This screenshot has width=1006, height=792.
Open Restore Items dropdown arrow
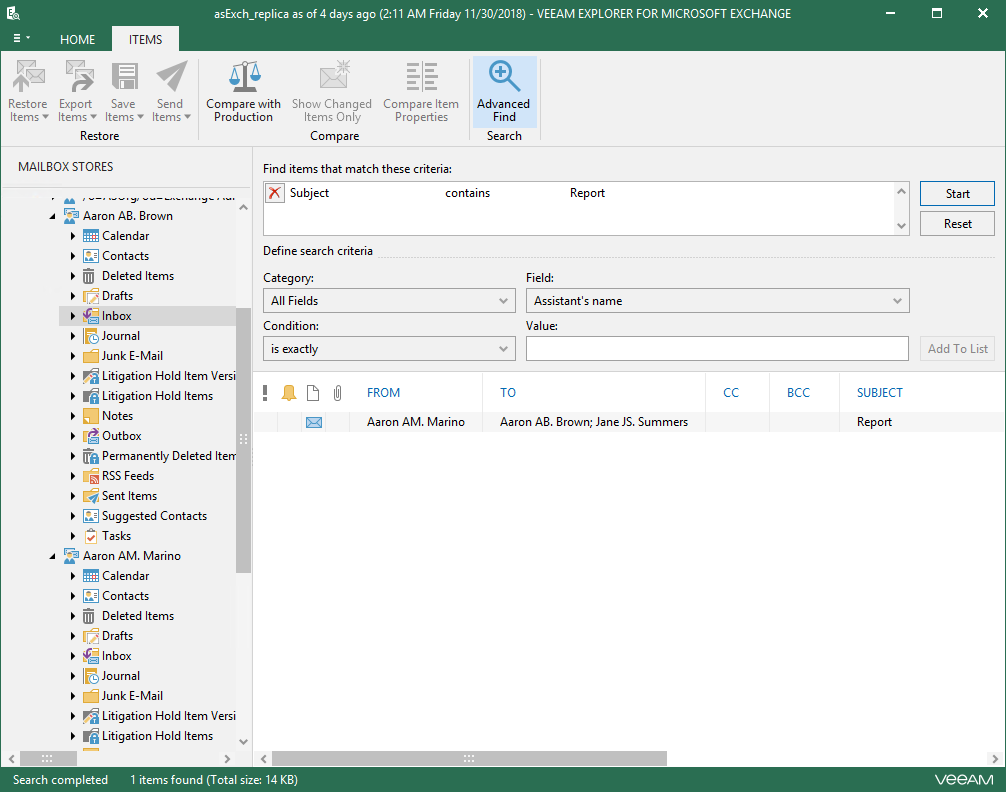(x=45, y=117)
